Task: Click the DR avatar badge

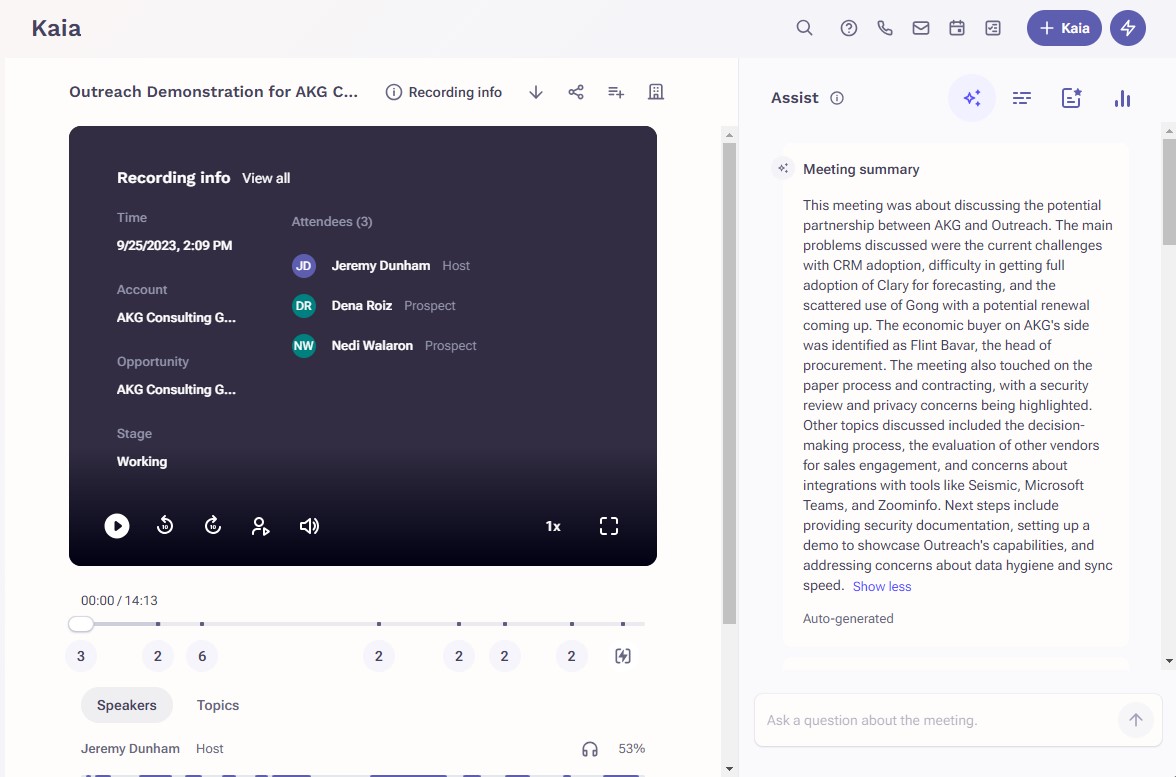Action: tap(304, 306)
